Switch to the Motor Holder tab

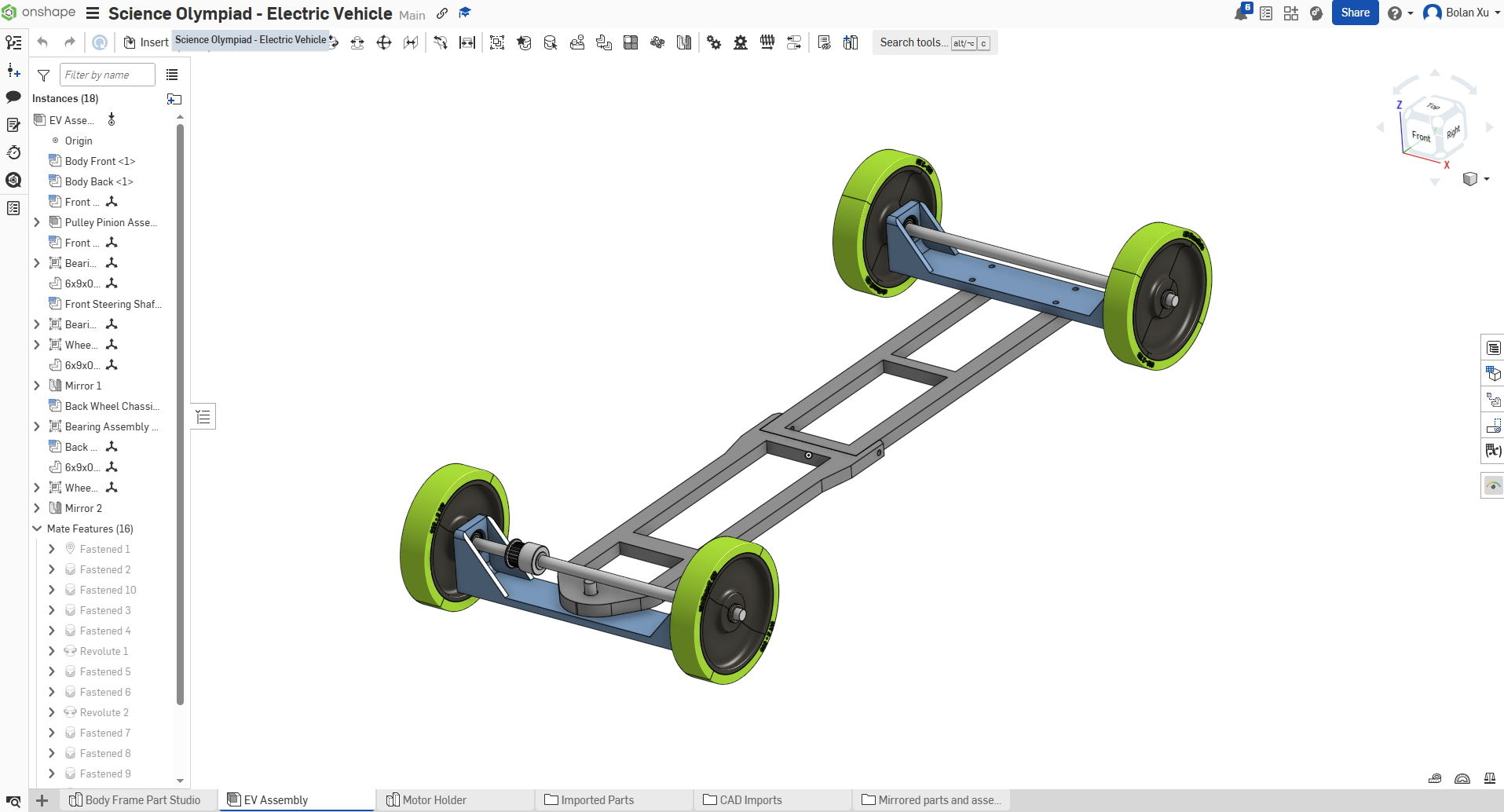436,799
